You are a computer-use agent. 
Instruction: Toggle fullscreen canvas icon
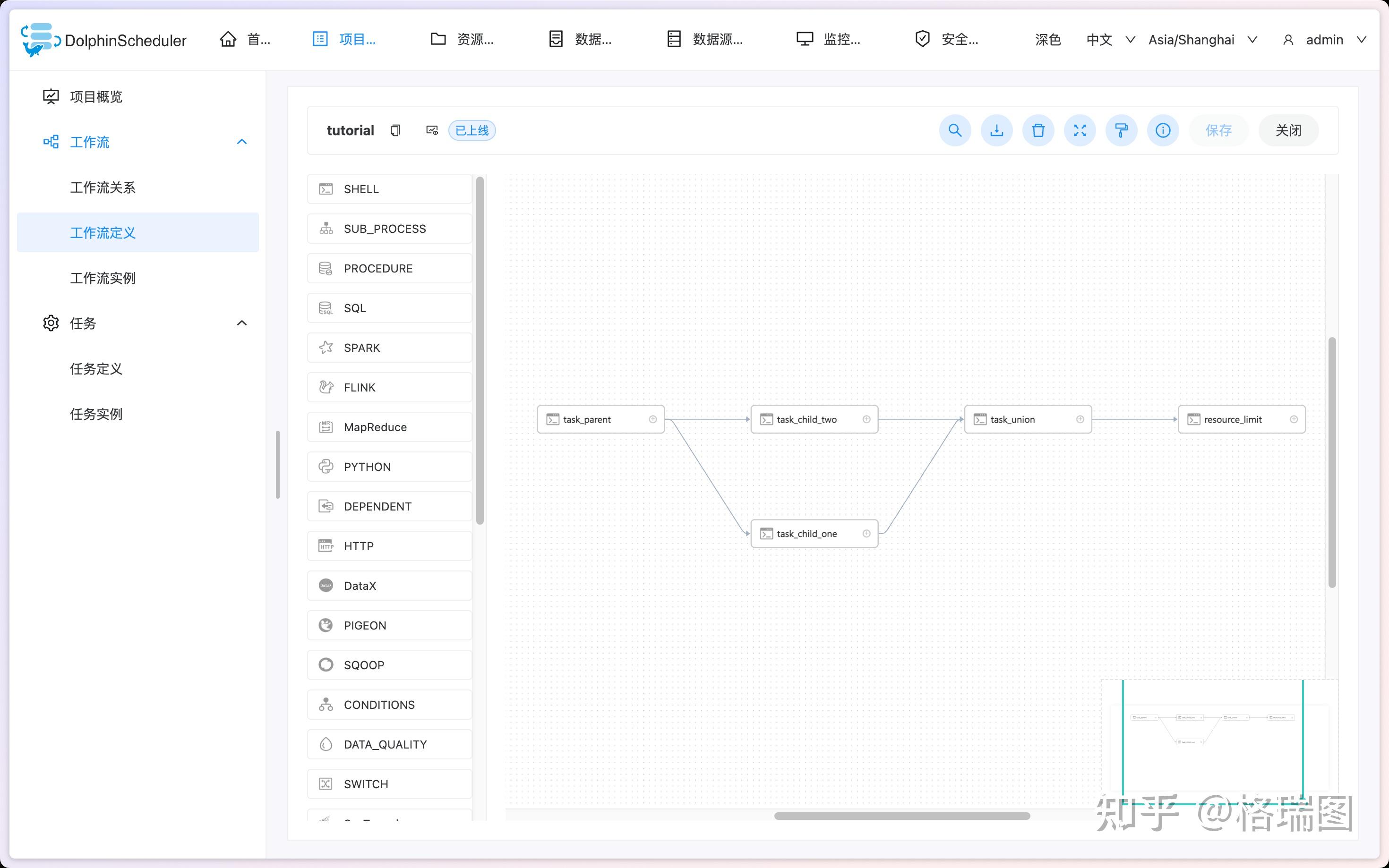1080,131
